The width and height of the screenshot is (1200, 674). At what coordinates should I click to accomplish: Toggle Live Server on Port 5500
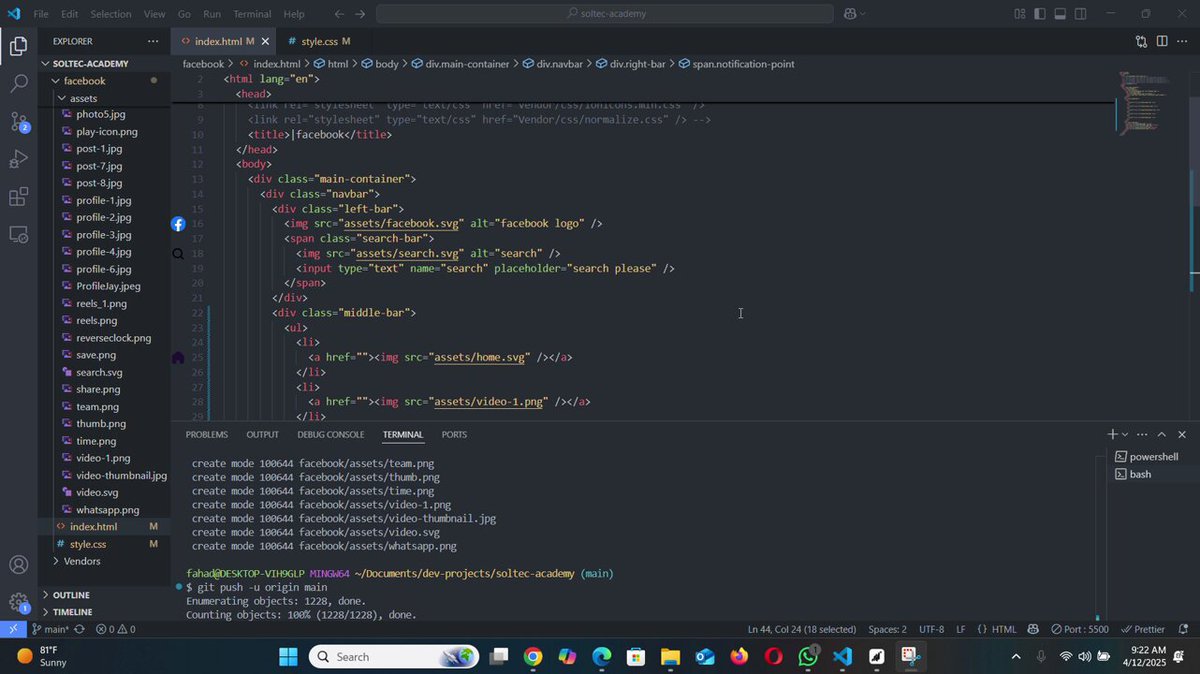click(1079, 629)
